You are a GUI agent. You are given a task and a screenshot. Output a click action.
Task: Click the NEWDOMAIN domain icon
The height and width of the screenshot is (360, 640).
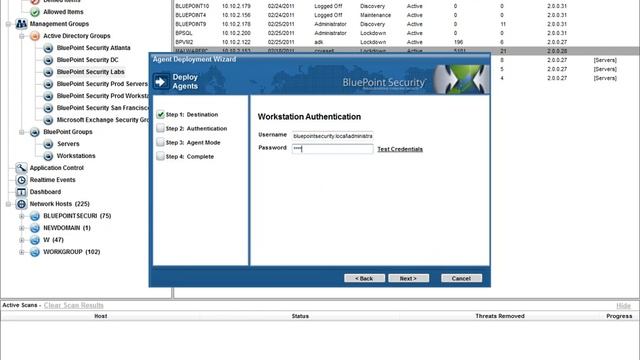click(x=35, y=228)
